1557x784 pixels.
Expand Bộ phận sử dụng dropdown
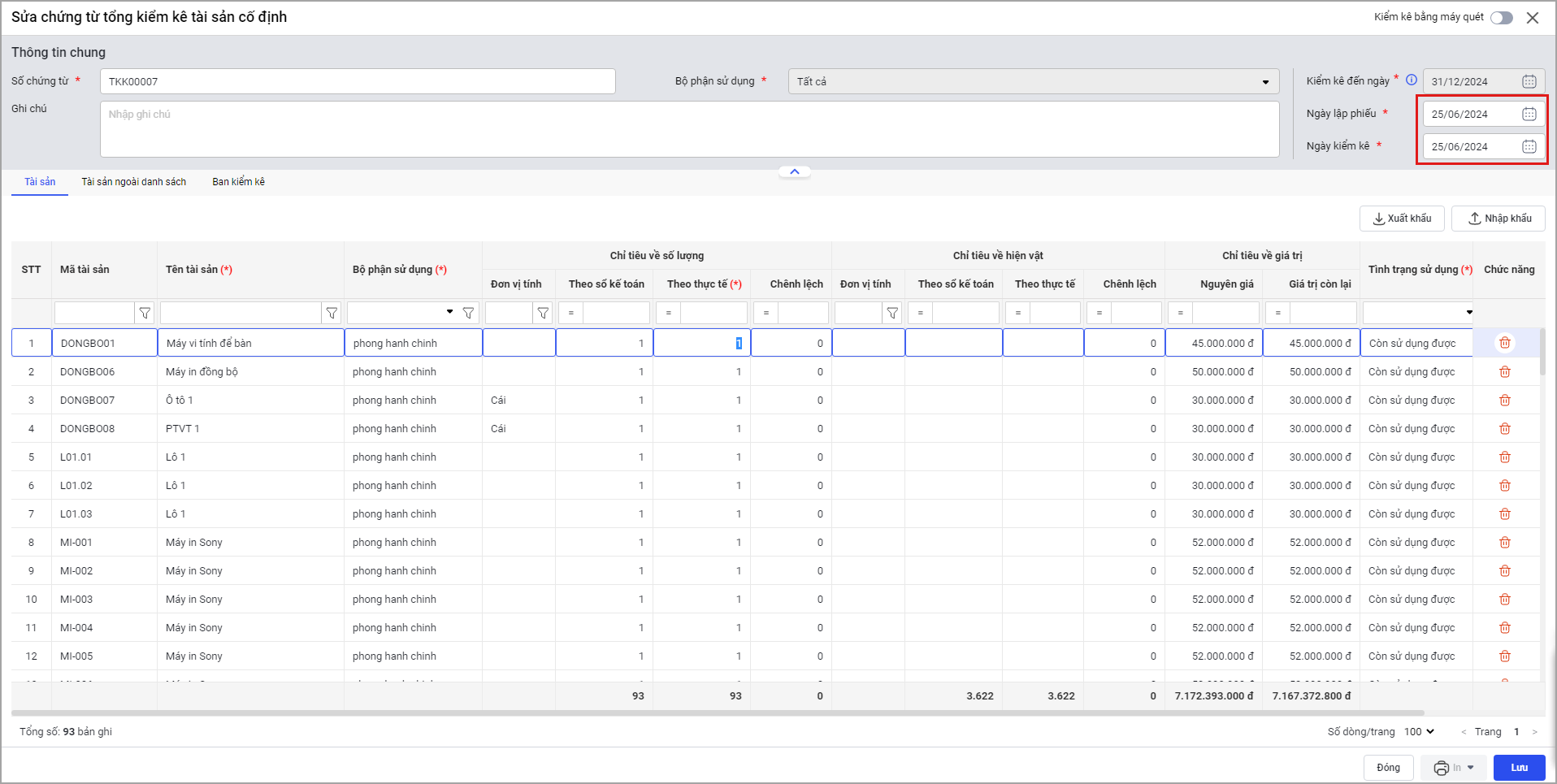click(1264, 82)
